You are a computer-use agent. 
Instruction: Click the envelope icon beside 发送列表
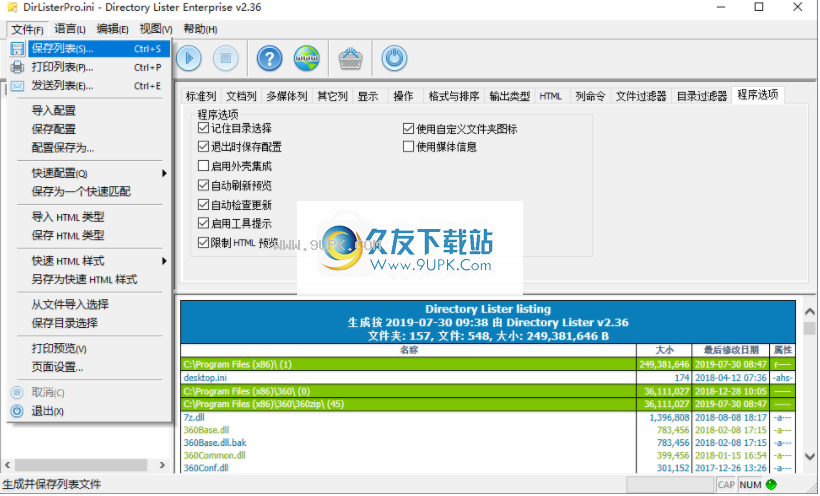[x=17, y=86]
